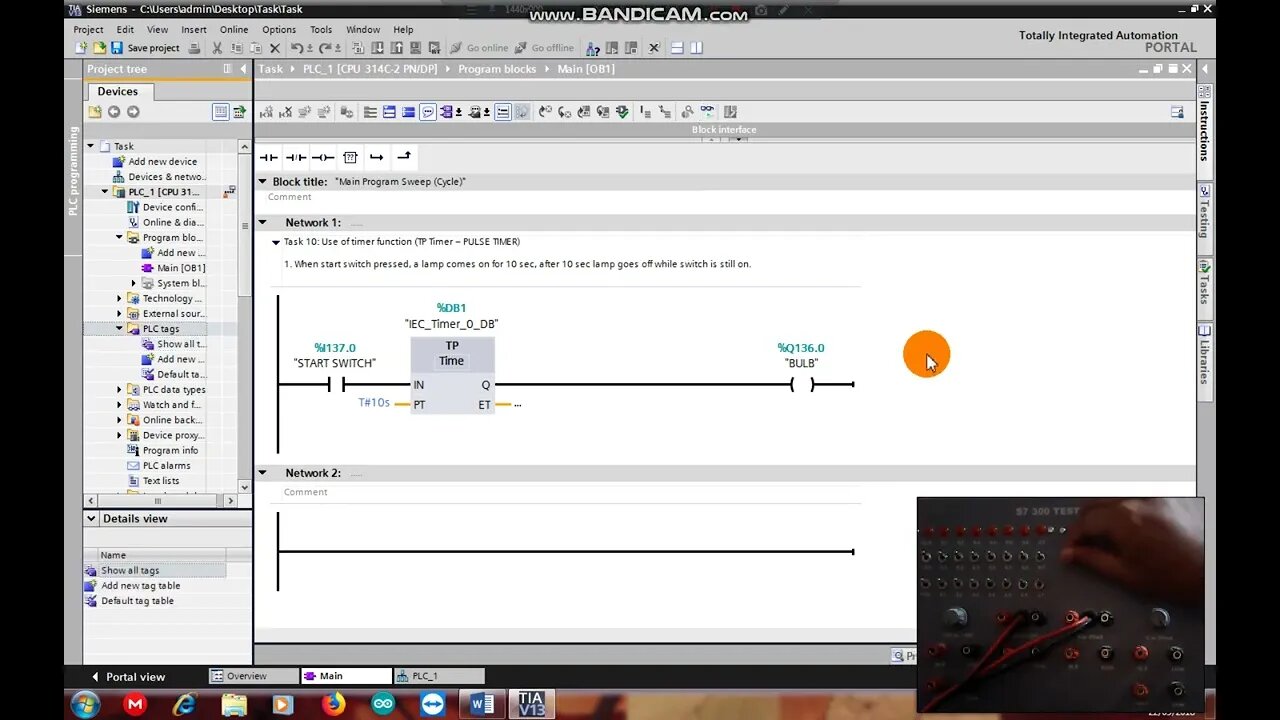Insert a normally closed contact
The width and height of the screenshot is (1280, 720).
click(295, 157)
